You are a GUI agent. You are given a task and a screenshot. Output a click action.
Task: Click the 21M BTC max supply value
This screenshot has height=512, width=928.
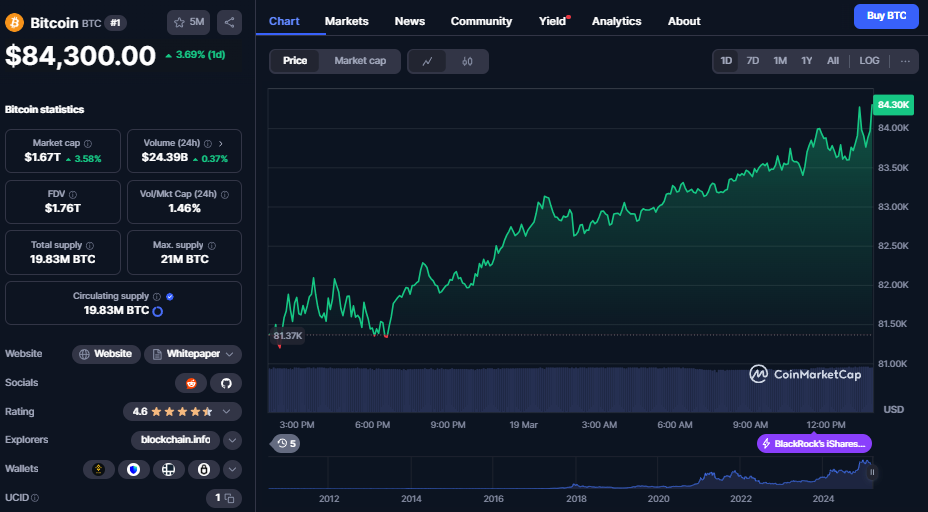pos(185,259)
